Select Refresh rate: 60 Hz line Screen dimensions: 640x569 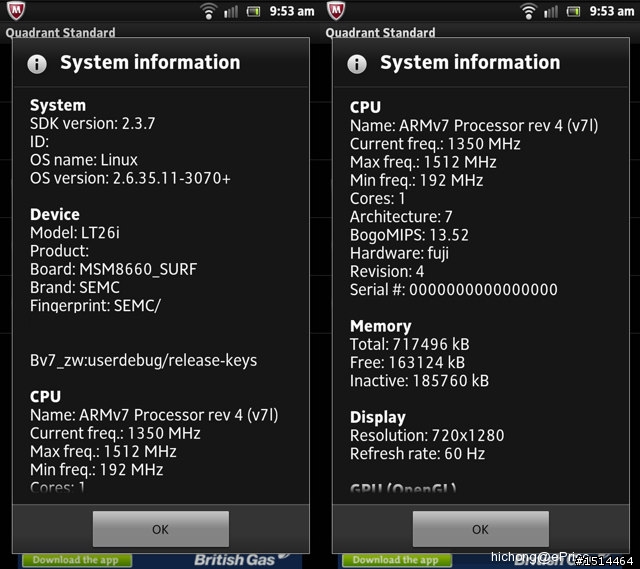click(418, 454)
